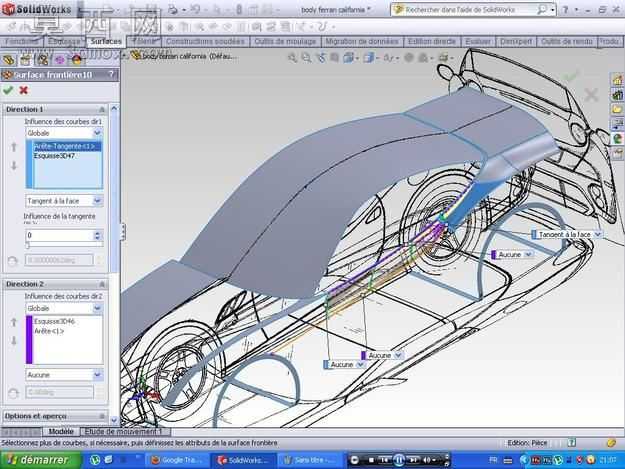
Task: Move Direction 1 curve down with arrow
Action: (14, 166)
